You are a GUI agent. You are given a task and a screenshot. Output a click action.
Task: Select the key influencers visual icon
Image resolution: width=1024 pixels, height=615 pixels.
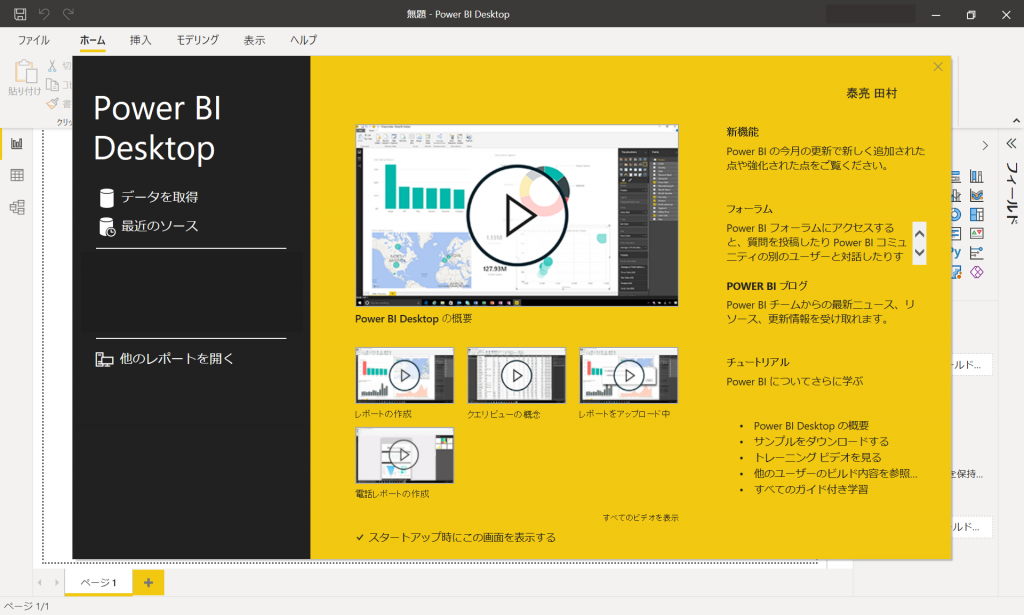pyautogui.click(x=976, y=253)
